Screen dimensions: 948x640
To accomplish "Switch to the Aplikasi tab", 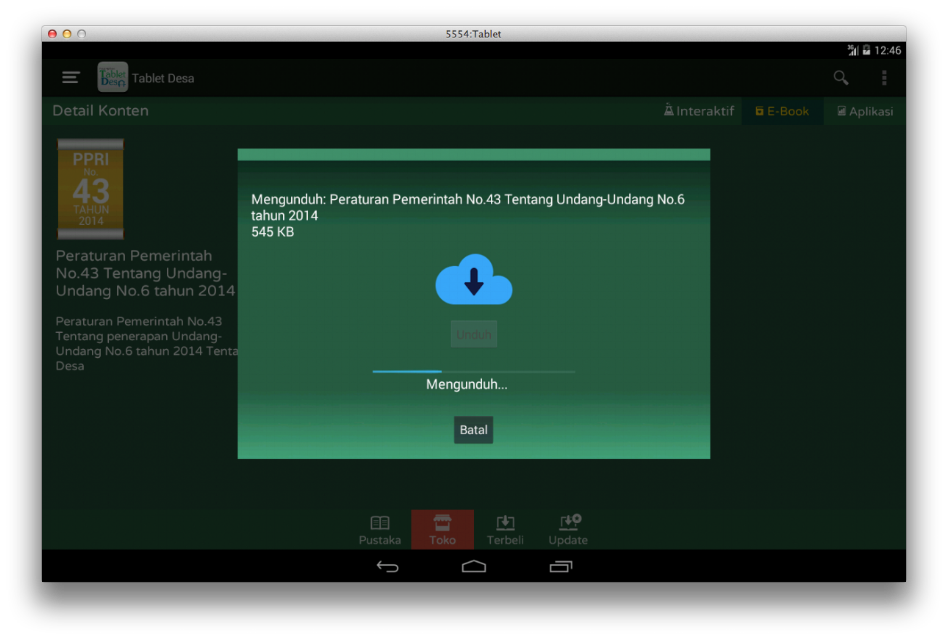I will click(x=865, y=111).
